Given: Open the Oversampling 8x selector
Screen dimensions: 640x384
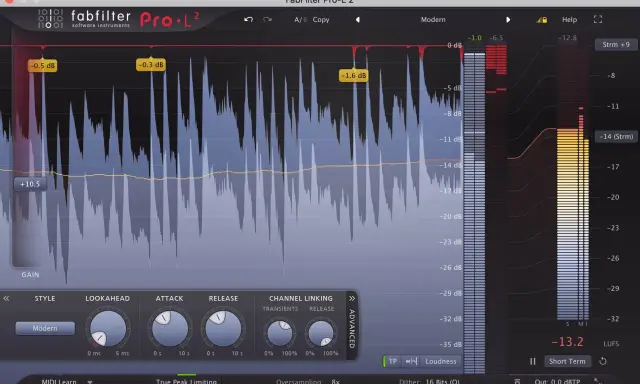Looking at the screenshot, I should (308, 382).
